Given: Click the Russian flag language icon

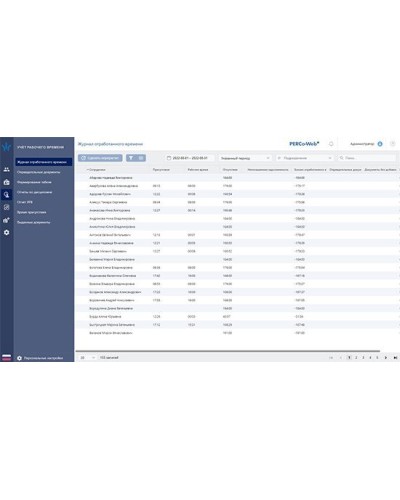Looking at the screenshot, I should tap(6, 358).
